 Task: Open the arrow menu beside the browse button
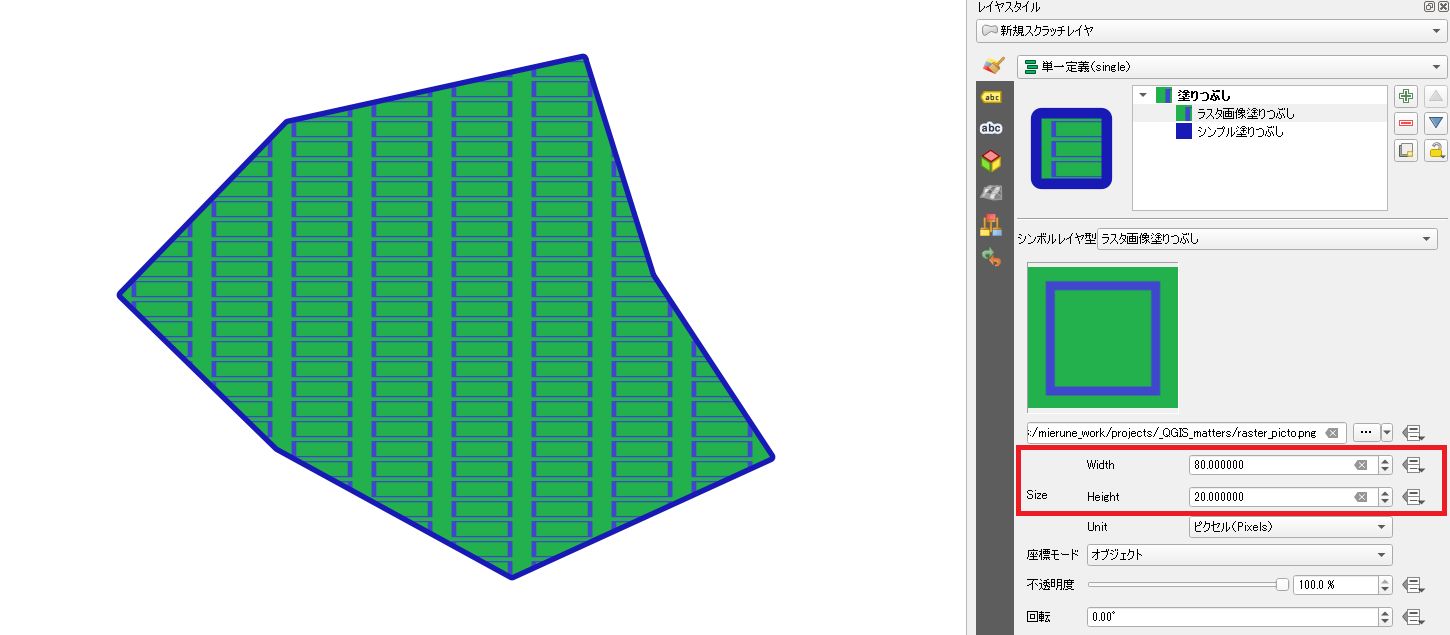[x=1387, y=433]
